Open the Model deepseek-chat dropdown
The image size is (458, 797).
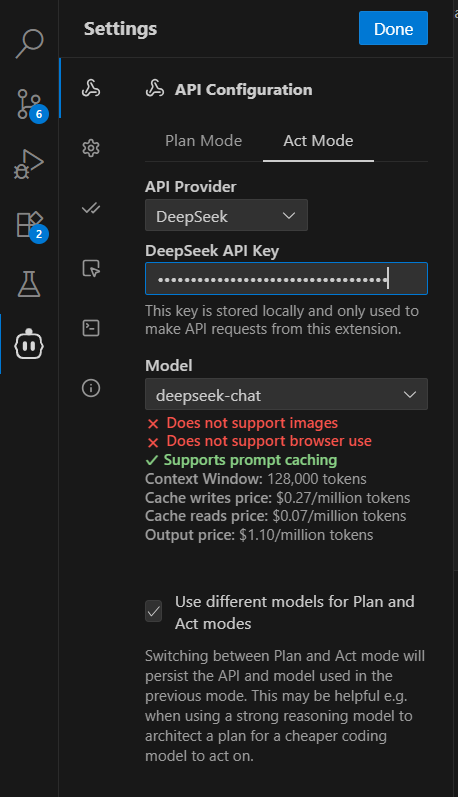click(286, 394)
